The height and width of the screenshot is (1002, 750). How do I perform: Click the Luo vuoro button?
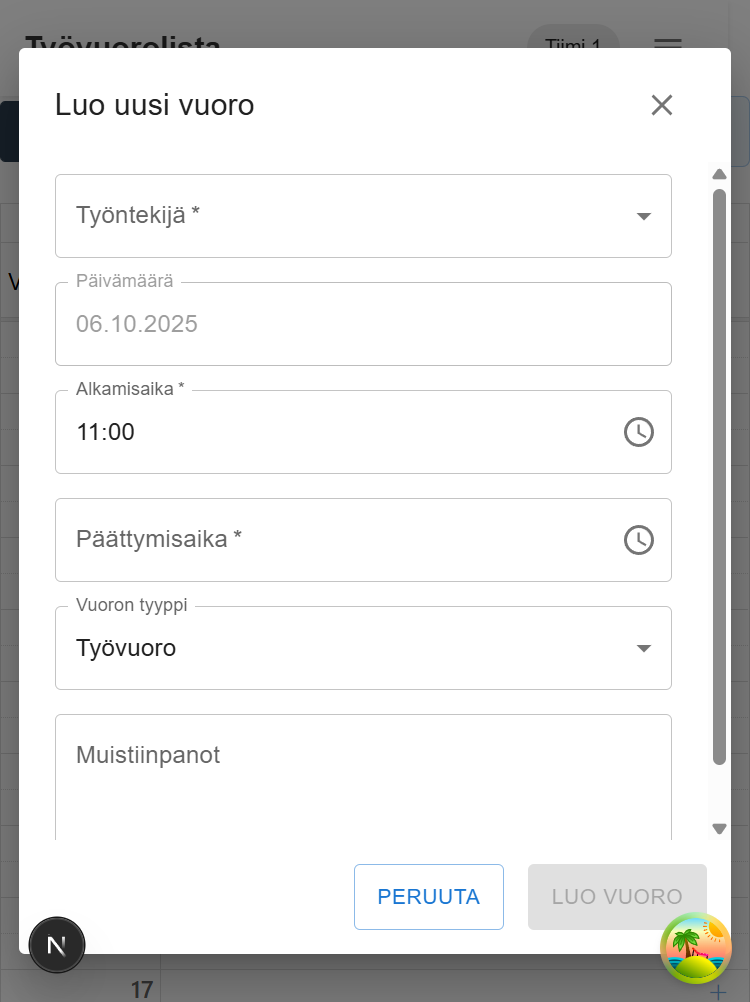click(x=617, y=897)
